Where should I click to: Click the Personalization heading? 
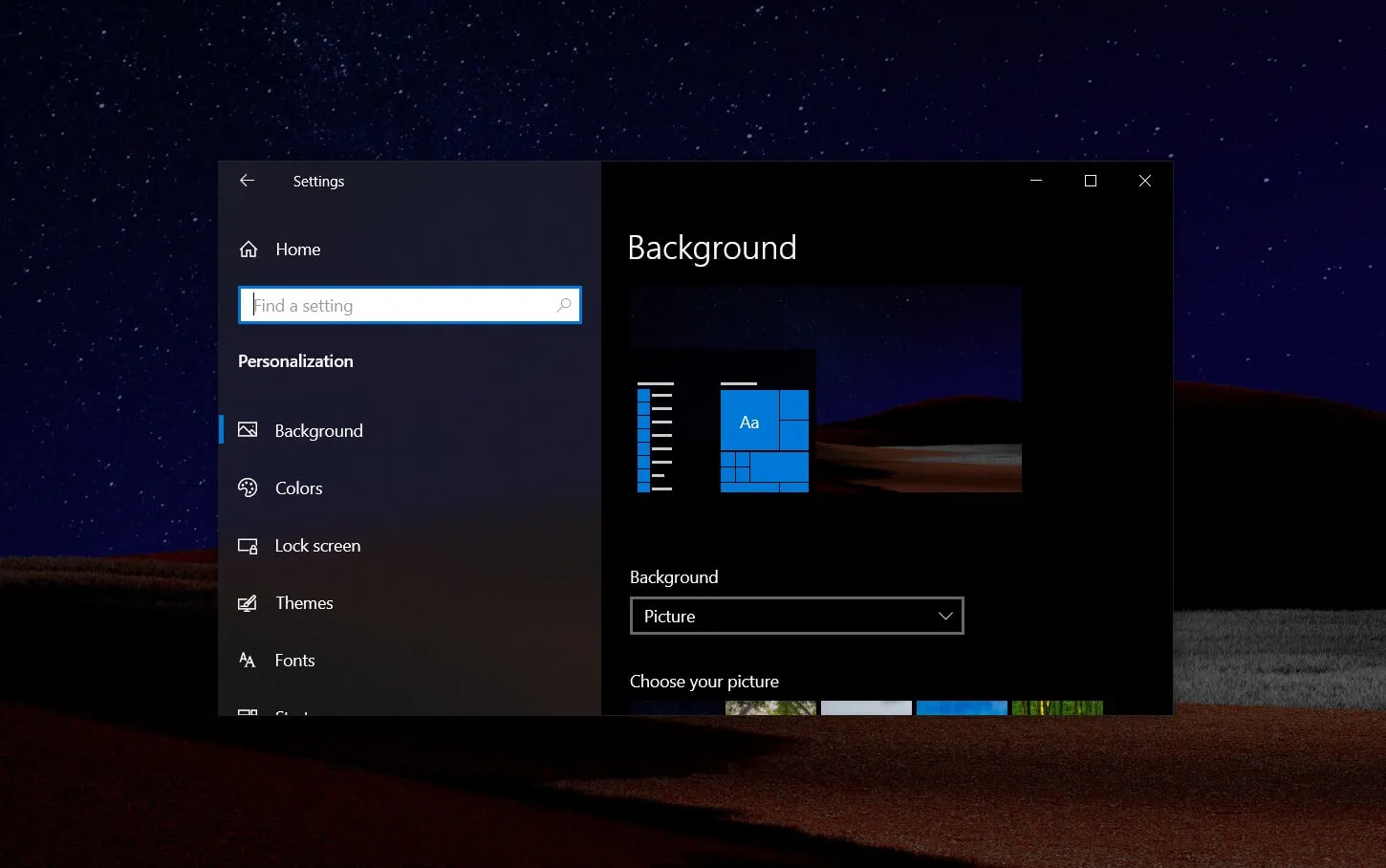pos(295,361)
